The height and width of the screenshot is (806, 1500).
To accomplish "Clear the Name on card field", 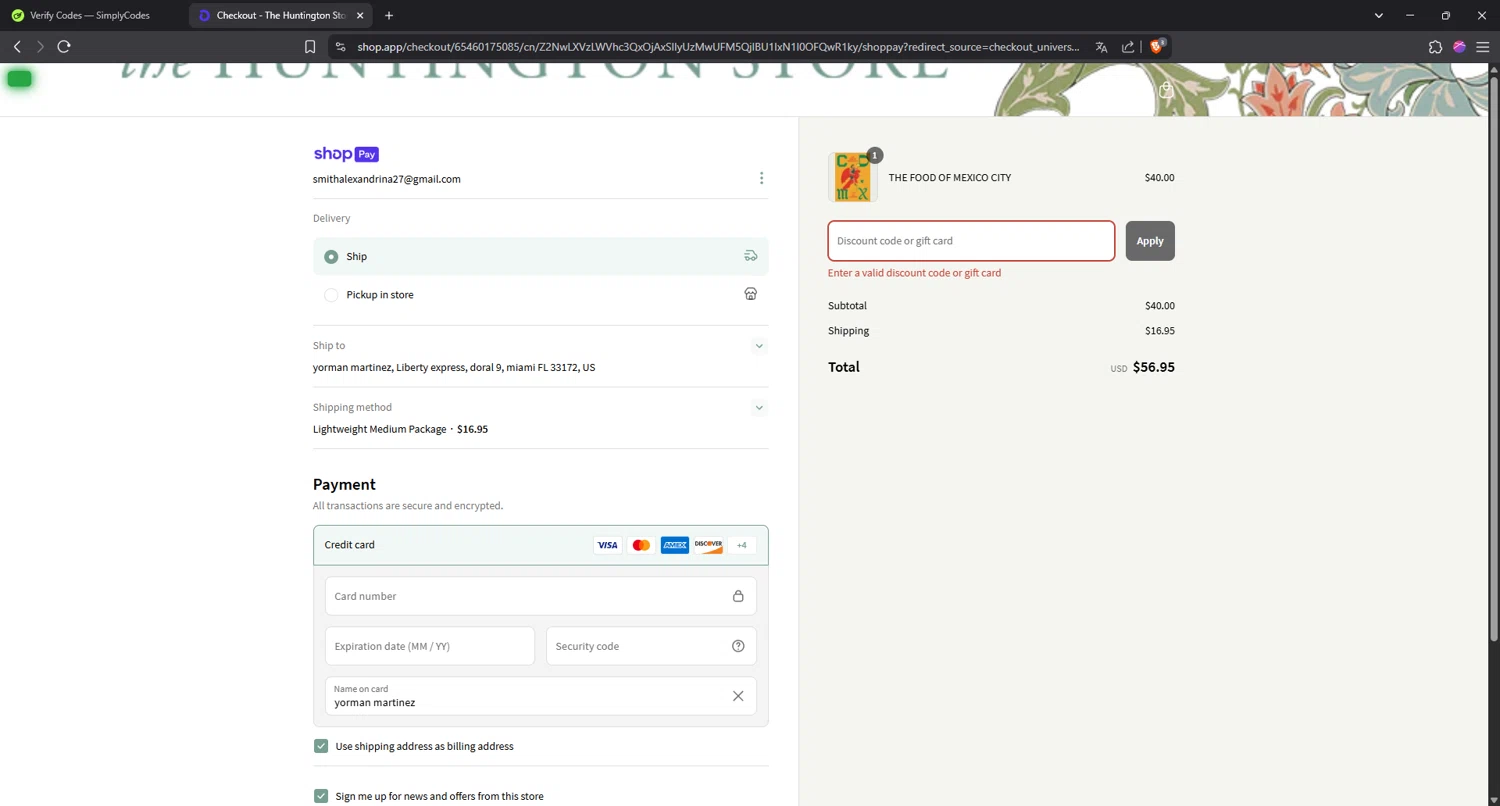I will [x=738, y=696].
